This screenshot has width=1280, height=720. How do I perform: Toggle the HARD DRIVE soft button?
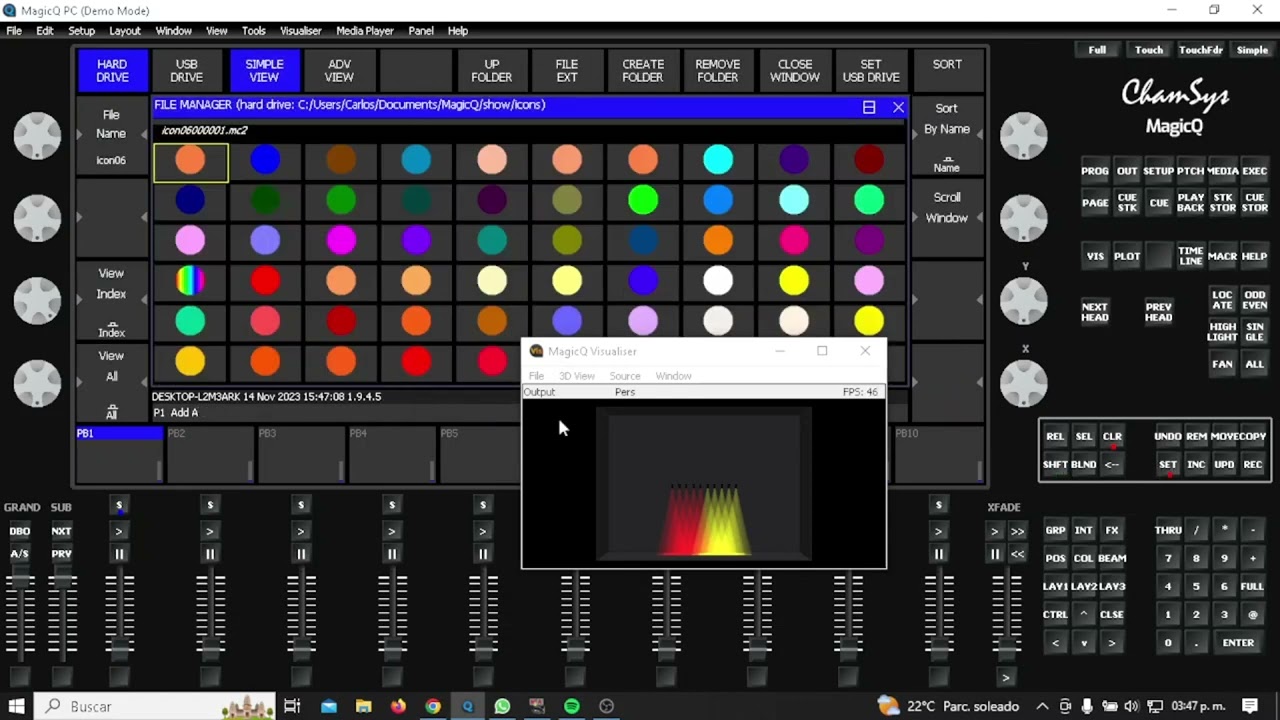pos(112,70)
